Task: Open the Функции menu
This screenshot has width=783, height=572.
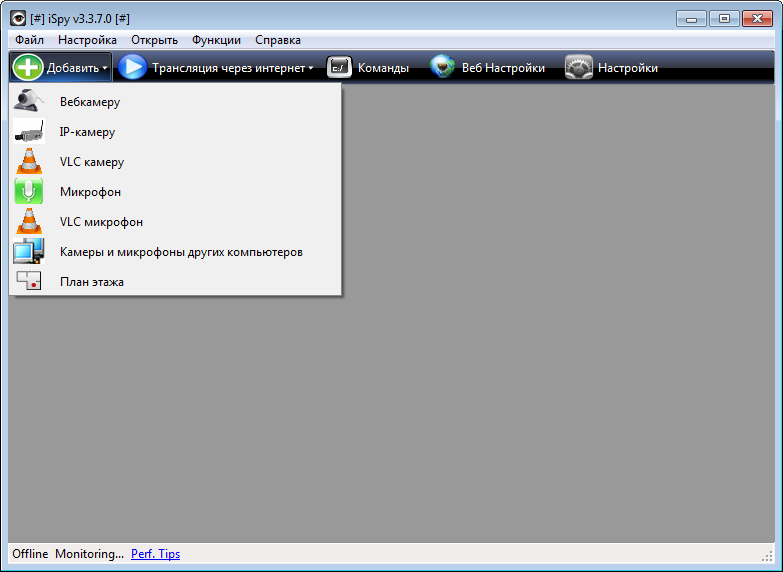Action: click(x=216, y=40)
